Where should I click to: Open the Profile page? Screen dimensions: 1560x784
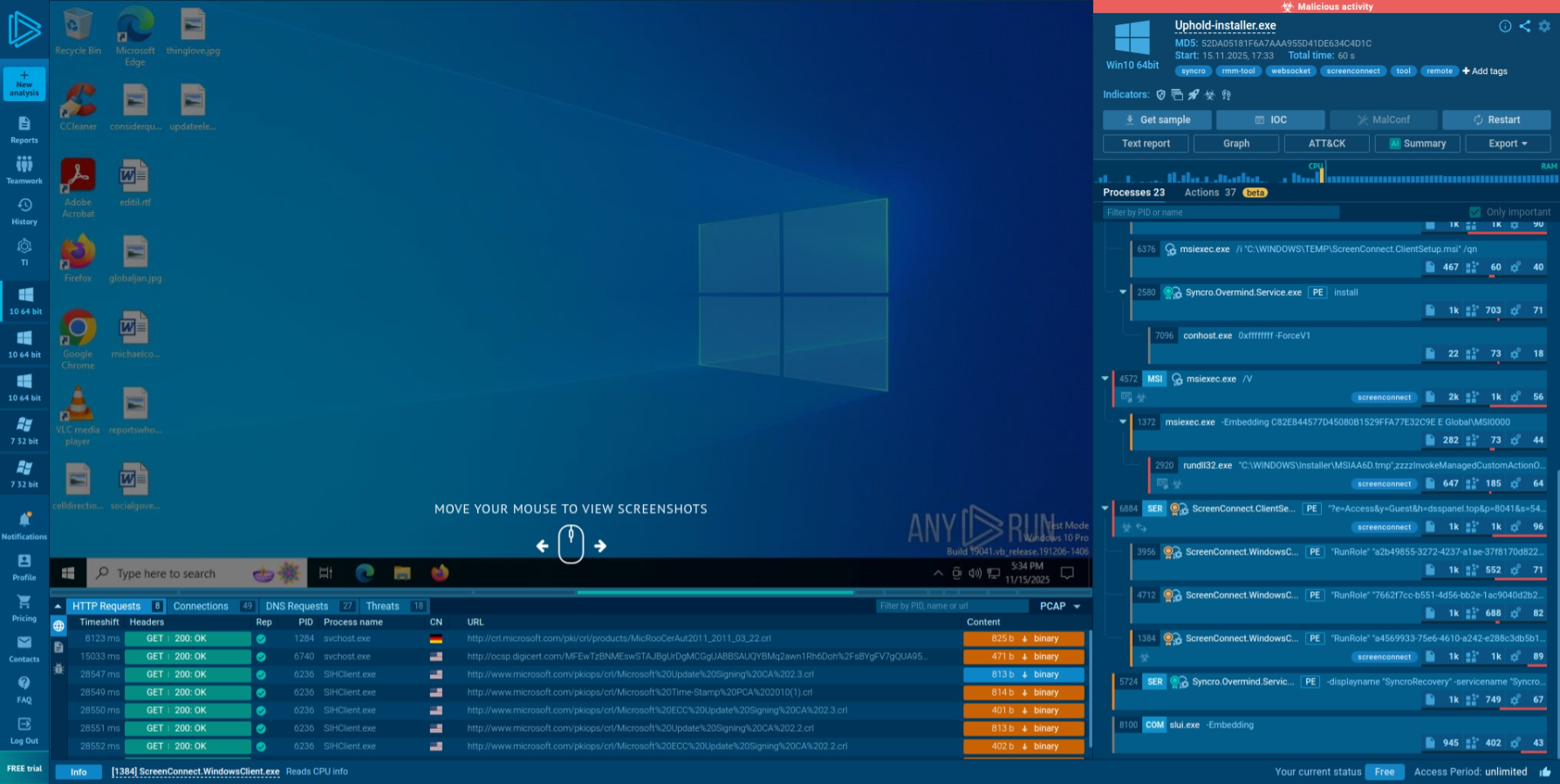click(x=24, y=567)
